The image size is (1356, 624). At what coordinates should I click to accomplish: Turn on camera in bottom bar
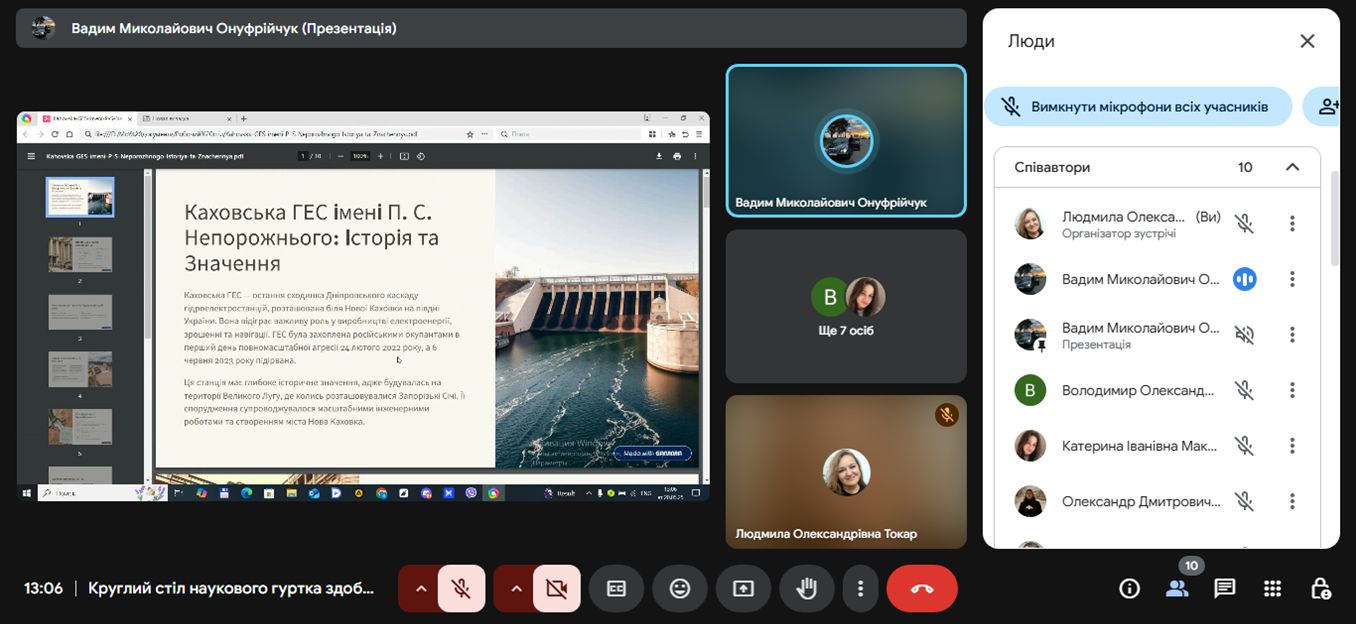557,589
